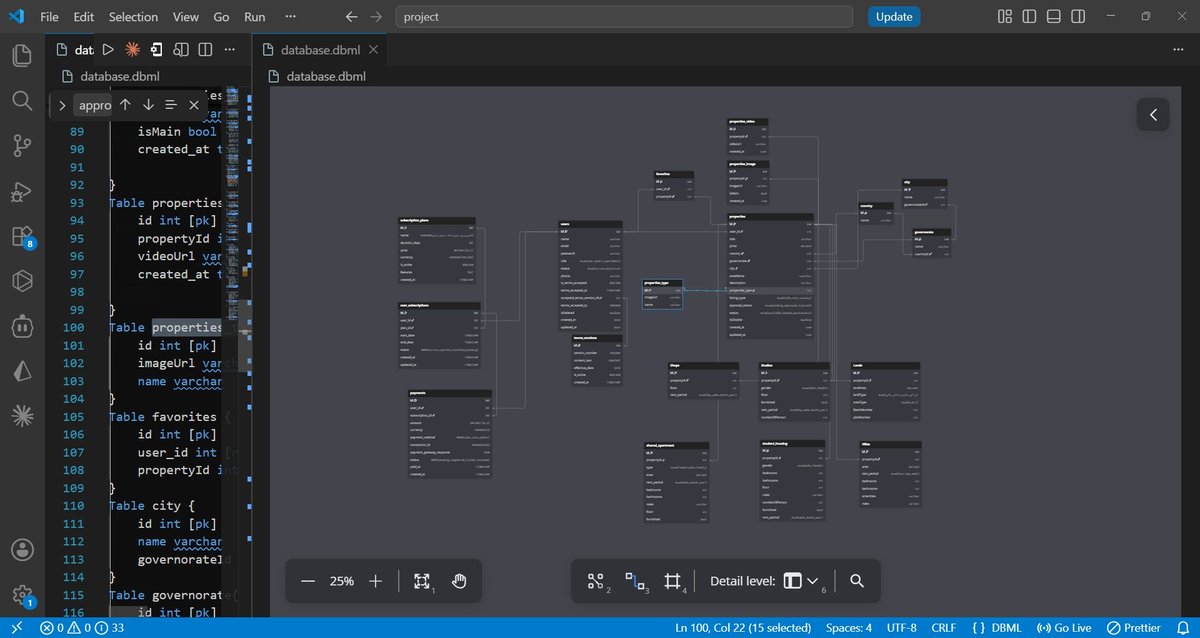Open the Customize Layout icon
This screenshot has height=638, width=1200.
coord(1006,17)
